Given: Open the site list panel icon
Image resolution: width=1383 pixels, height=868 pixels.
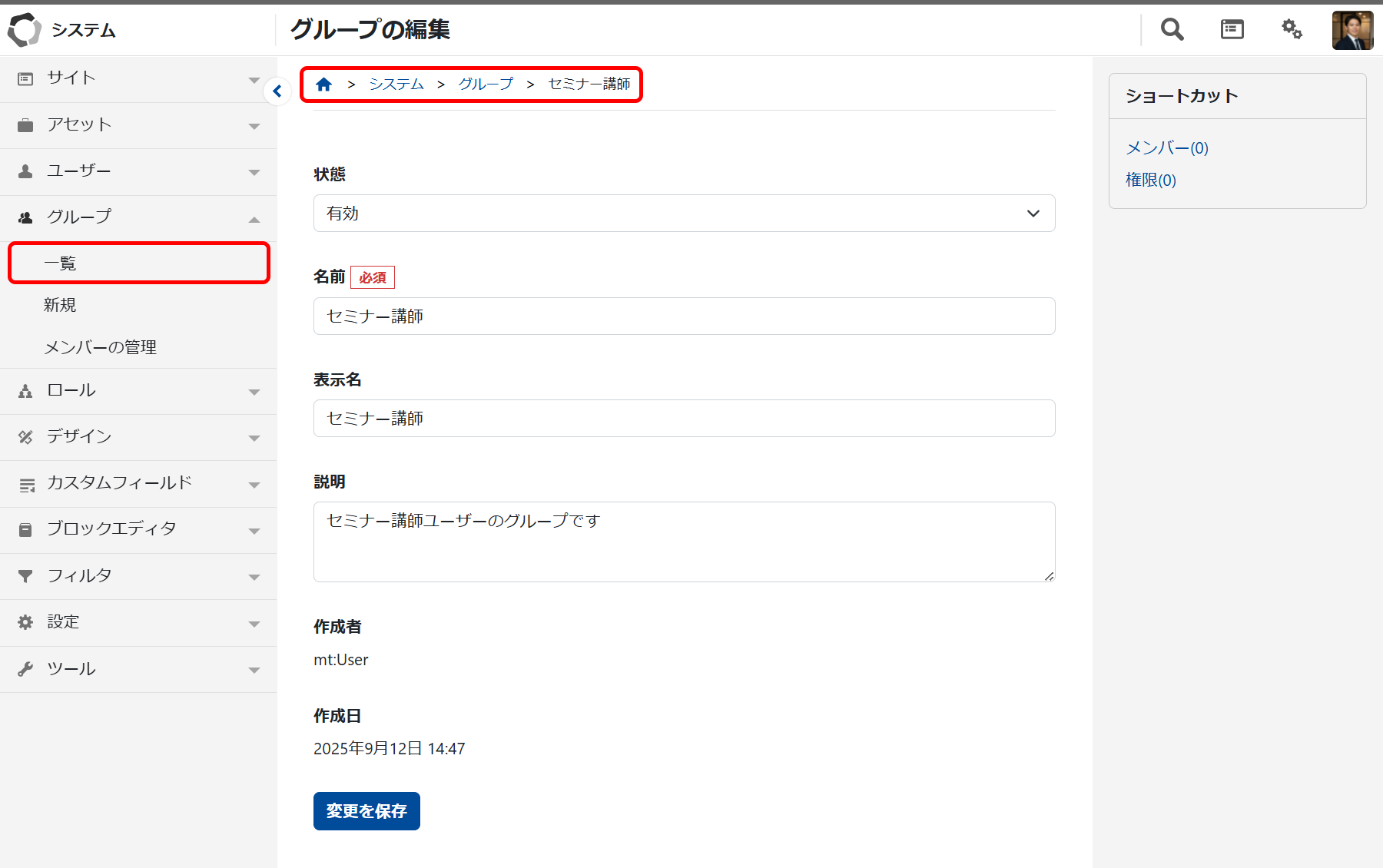Looking at the screenshot, I should click(x=1232, y=30).
